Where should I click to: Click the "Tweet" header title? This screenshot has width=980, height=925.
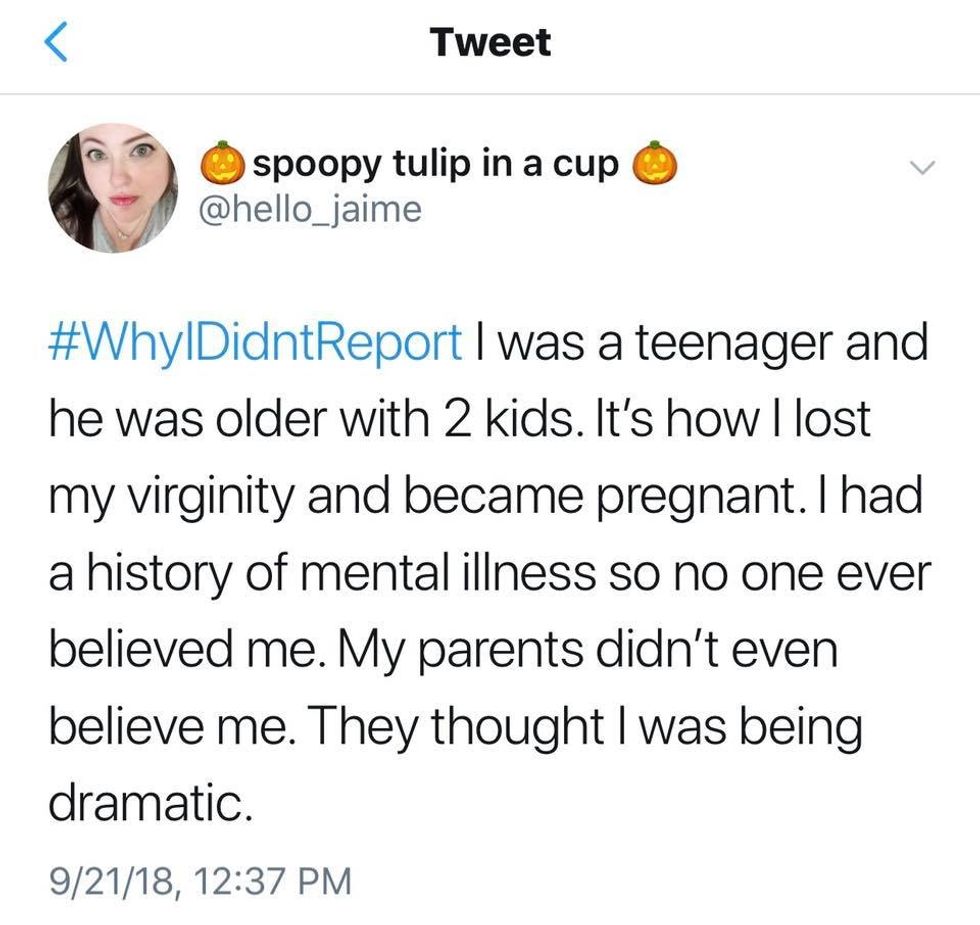coord(490,42)
